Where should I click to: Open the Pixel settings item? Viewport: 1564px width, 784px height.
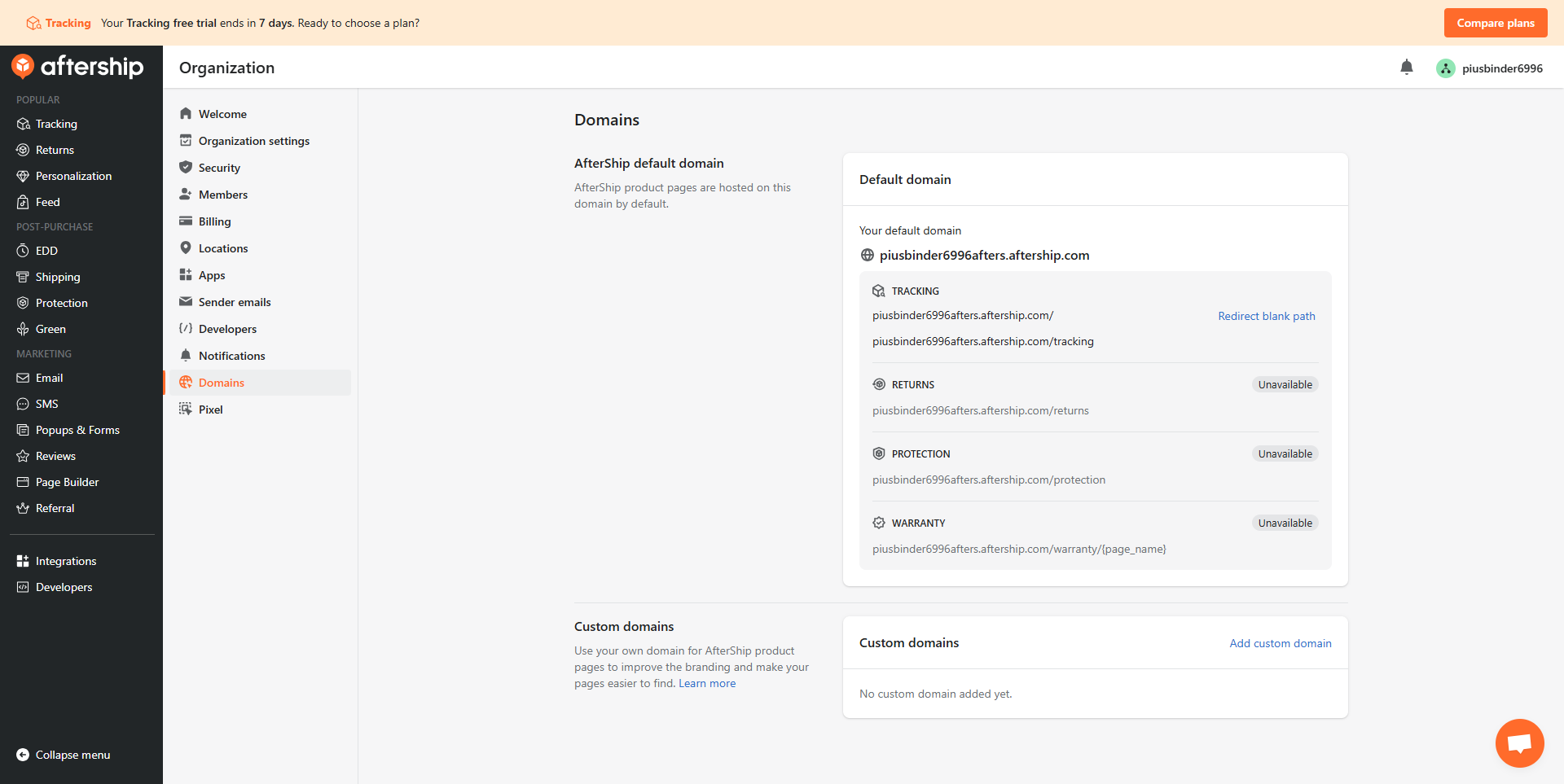point(210,410)
